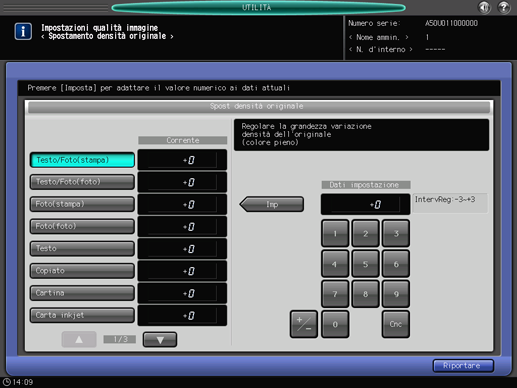Tap keypad digit 8

point(366,294)
